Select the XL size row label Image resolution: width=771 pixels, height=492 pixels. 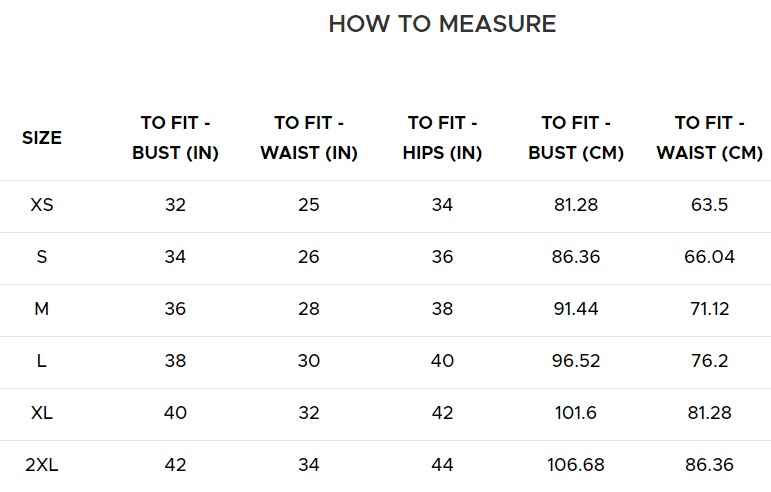42,413
